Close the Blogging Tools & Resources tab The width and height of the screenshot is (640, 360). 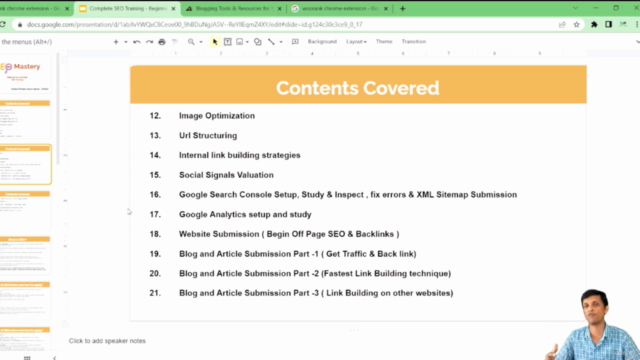point(279,9)
